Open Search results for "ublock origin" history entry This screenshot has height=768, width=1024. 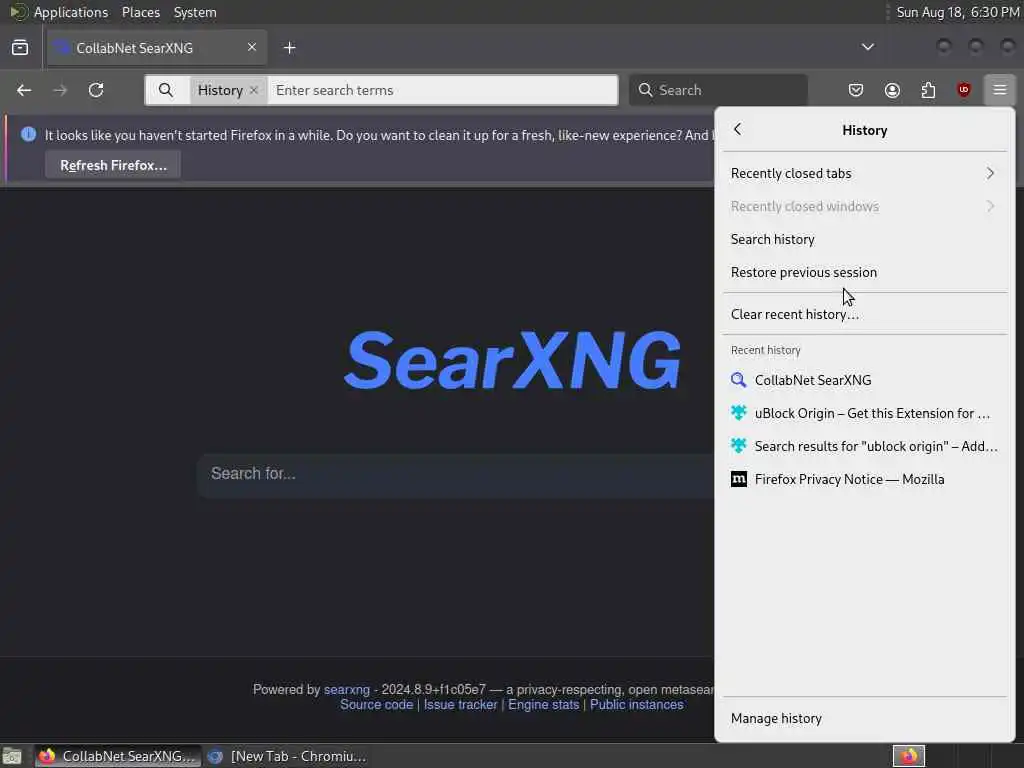(864, 446)
